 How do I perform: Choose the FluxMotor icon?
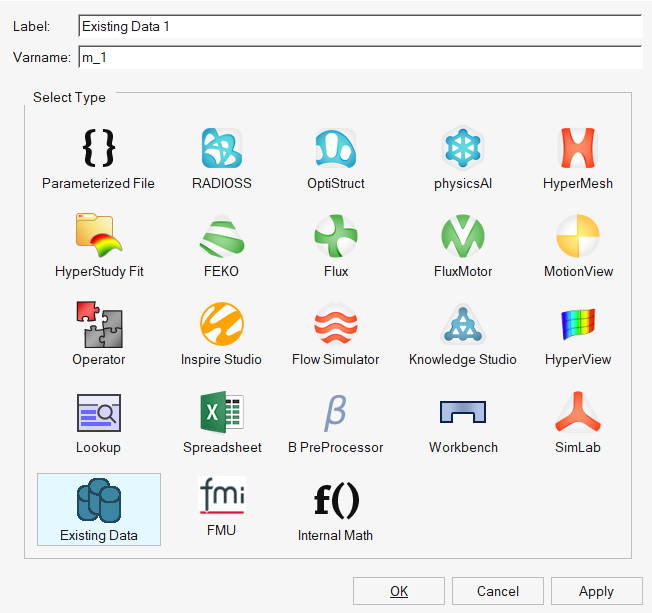(x=463, y=236)
